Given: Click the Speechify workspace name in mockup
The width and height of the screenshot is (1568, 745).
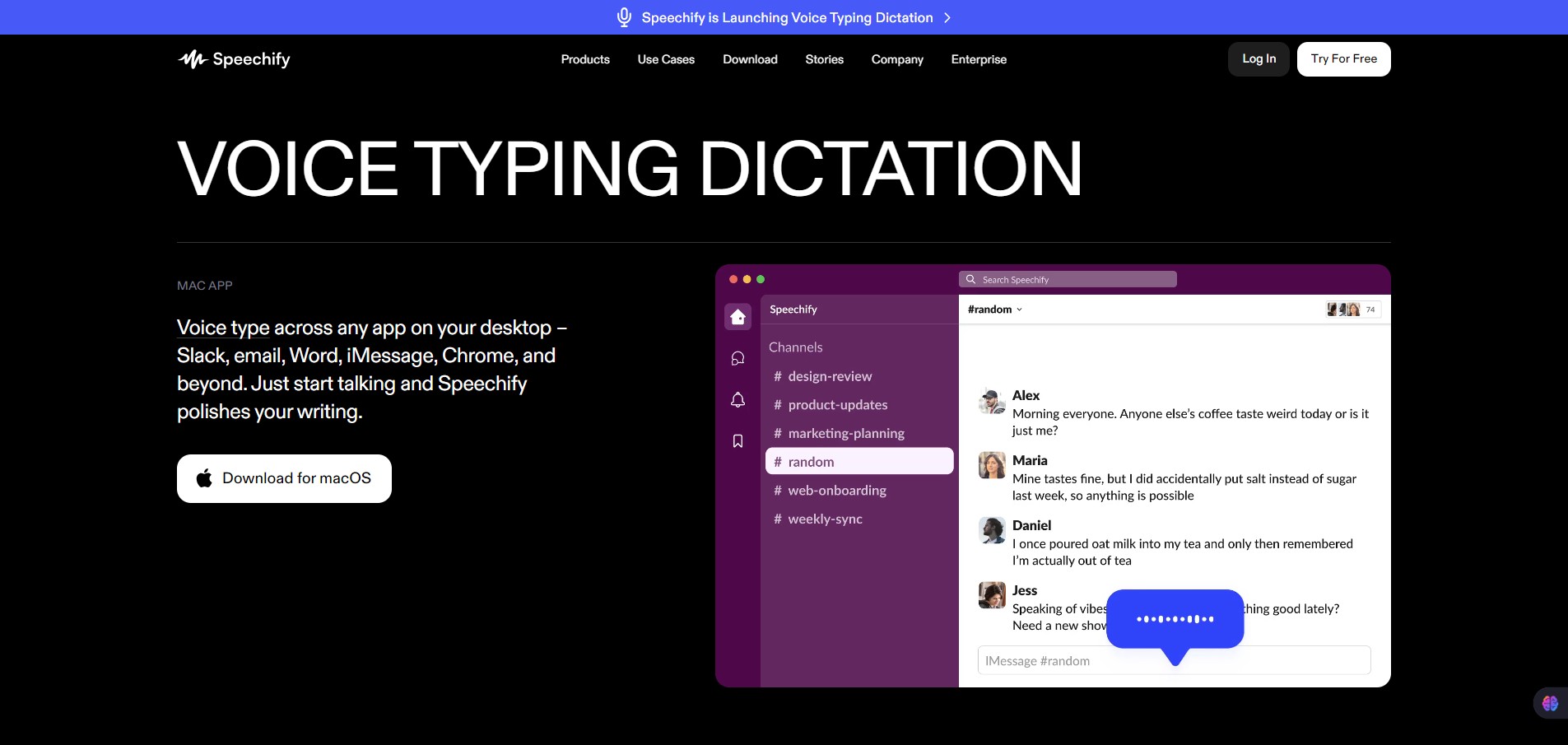Looking at the screenshot, I should click(x=793, y=310).
